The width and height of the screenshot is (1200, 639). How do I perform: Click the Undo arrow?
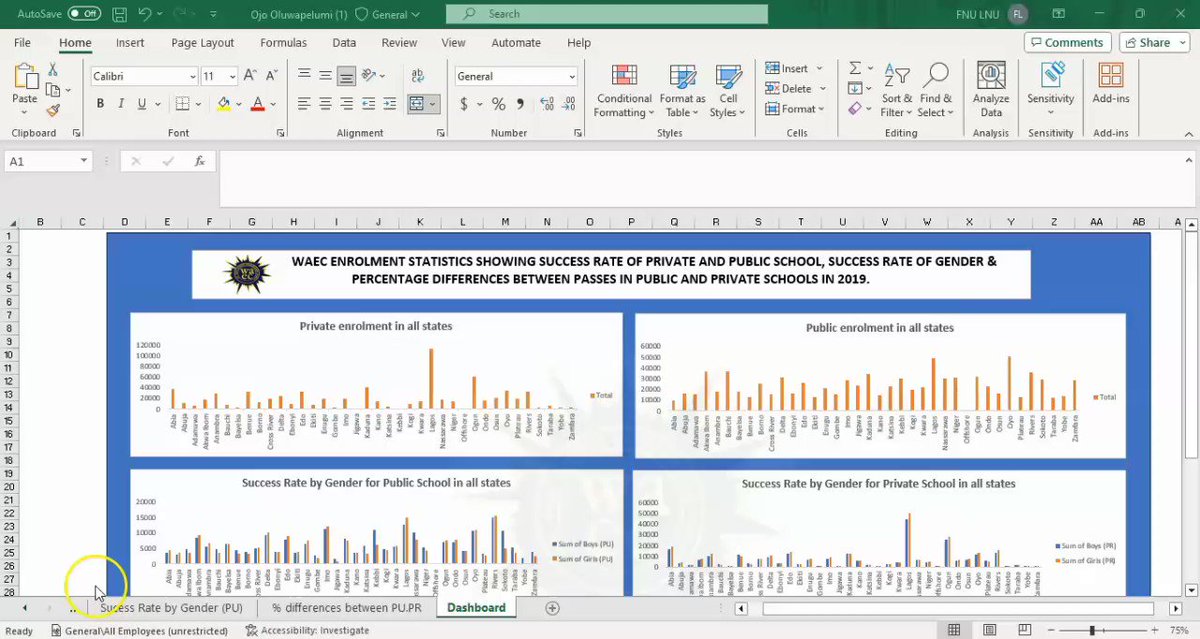(x=145, y=14)
